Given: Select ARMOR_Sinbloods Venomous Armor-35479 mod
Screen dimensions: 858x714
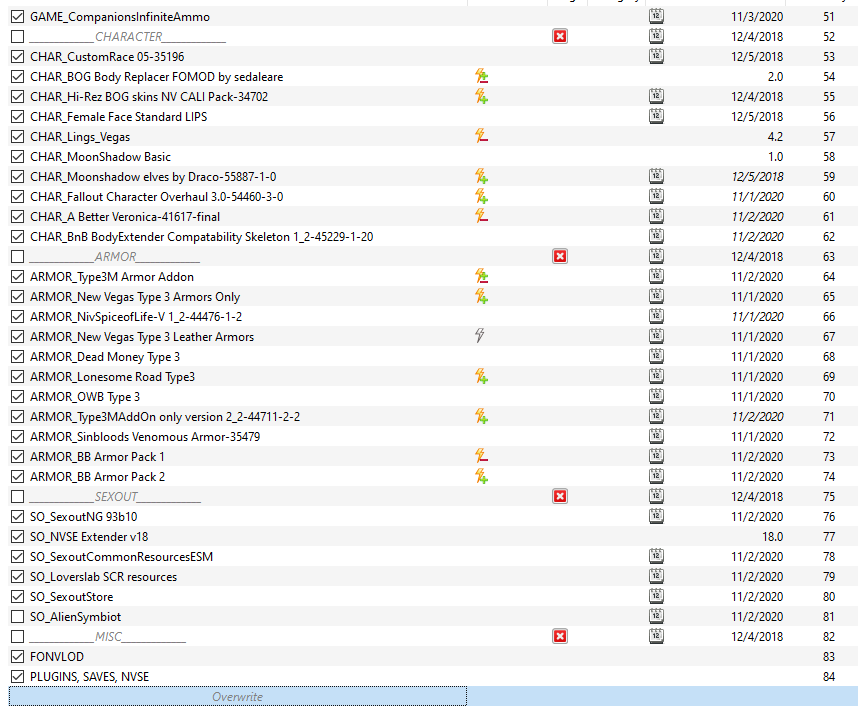Looking at the screenshot, I should point(145,437).
